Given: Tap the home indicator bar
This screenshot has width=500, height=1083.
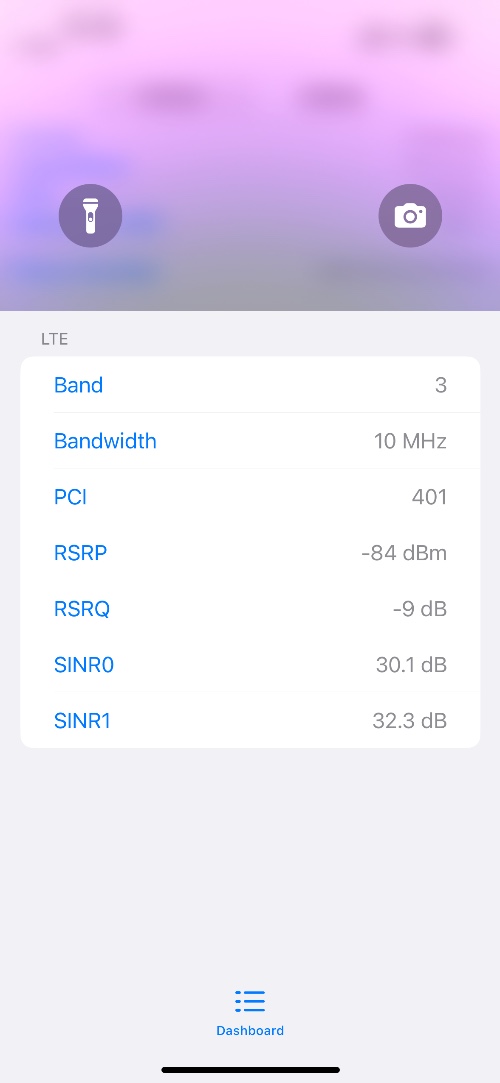Looking at the screenshot, I should pyautogui.click(x=251, y=1070).
